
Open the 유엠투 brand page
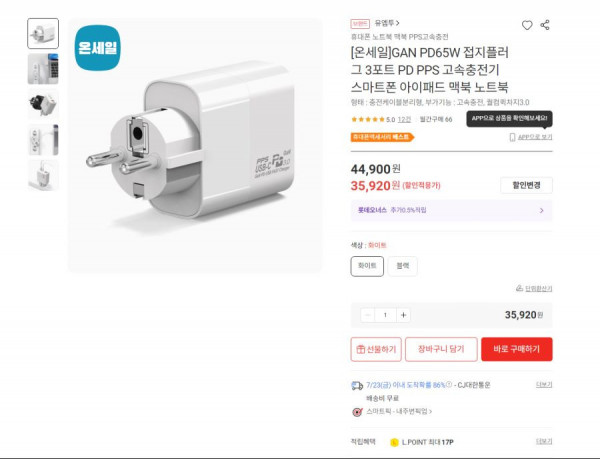point(387,23)
